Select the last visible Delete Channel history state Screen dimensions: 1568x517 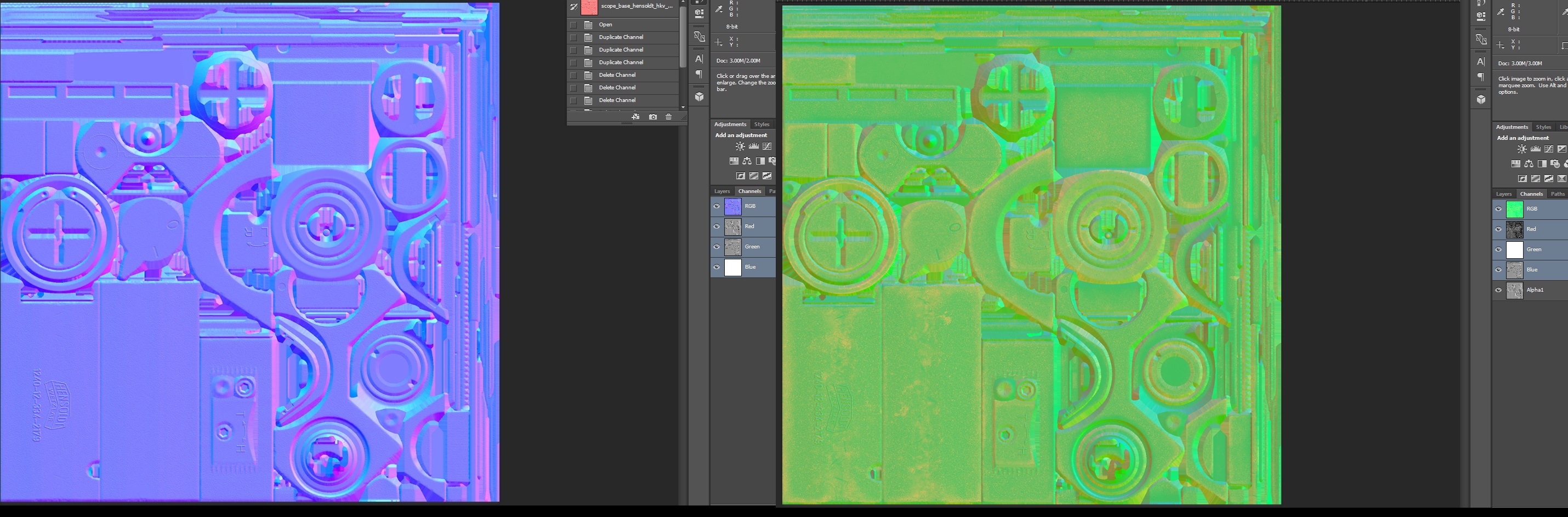[x=623, y=100]
